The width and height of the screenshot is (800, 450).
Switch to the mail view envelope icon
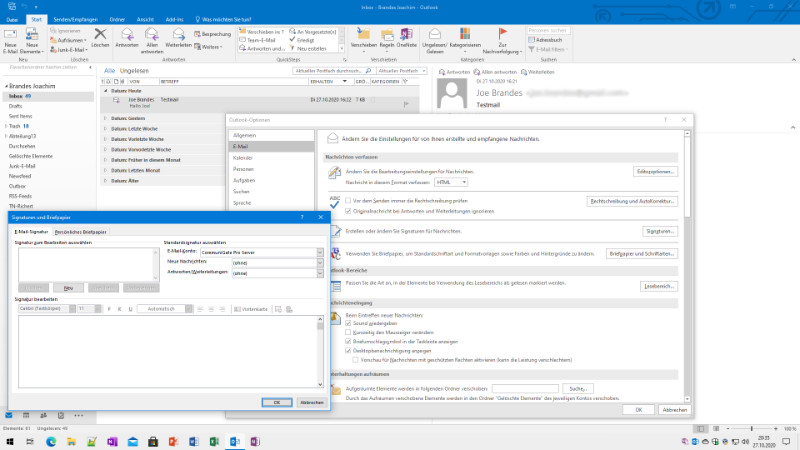9,415
